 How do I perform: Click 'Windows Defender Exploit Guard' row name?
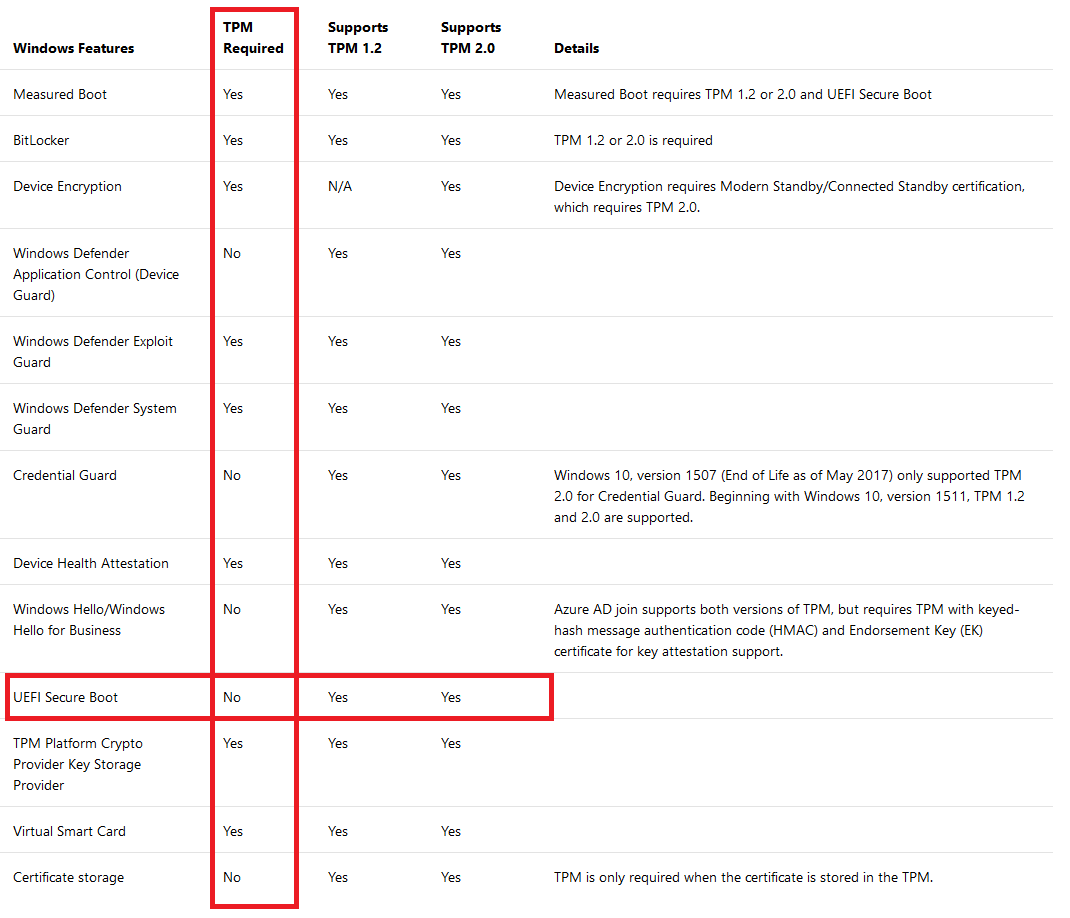point(93,352)
